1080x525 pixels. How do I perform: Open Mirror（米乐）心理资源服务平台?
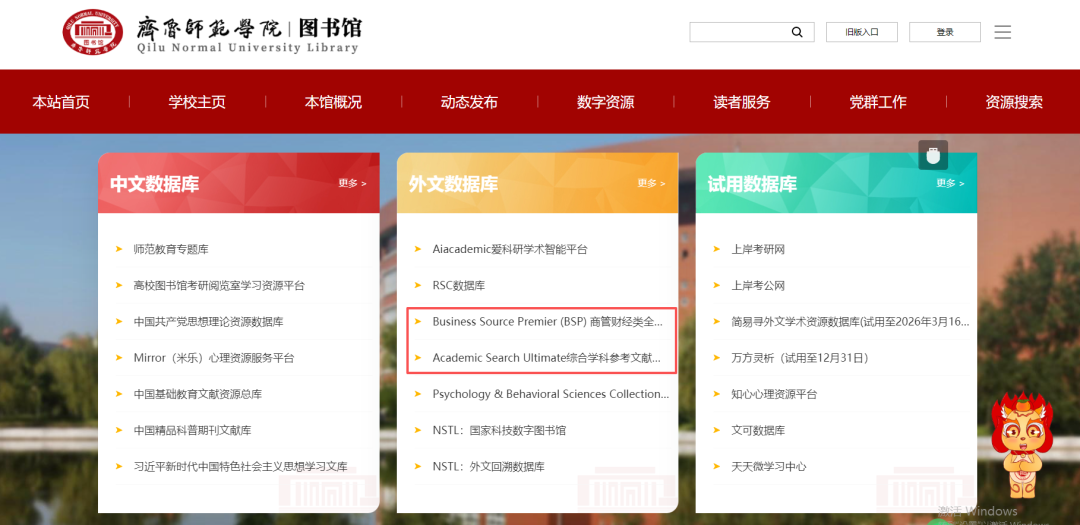214,358
